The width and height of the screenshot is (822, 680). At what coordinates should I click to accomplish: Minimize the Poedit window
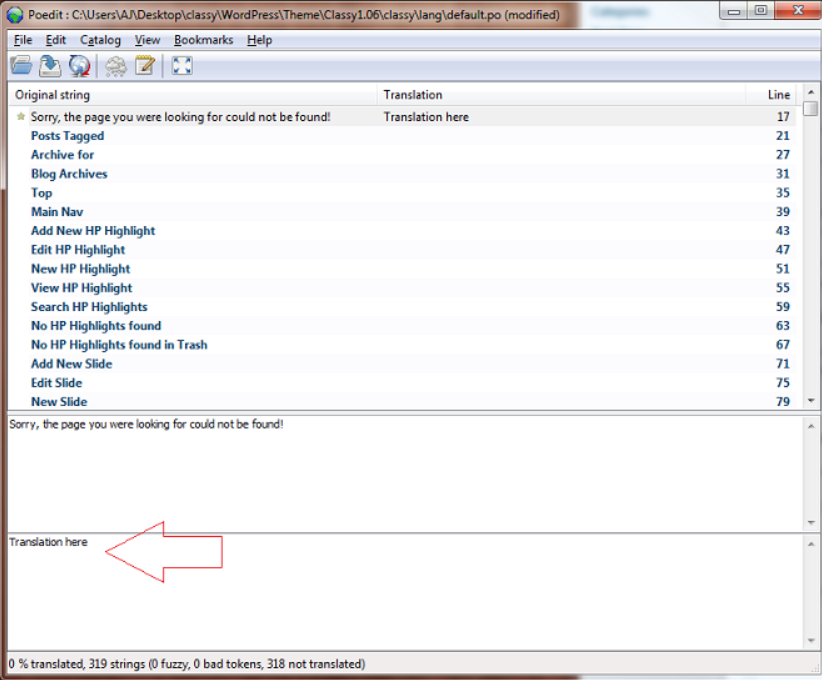734,10
